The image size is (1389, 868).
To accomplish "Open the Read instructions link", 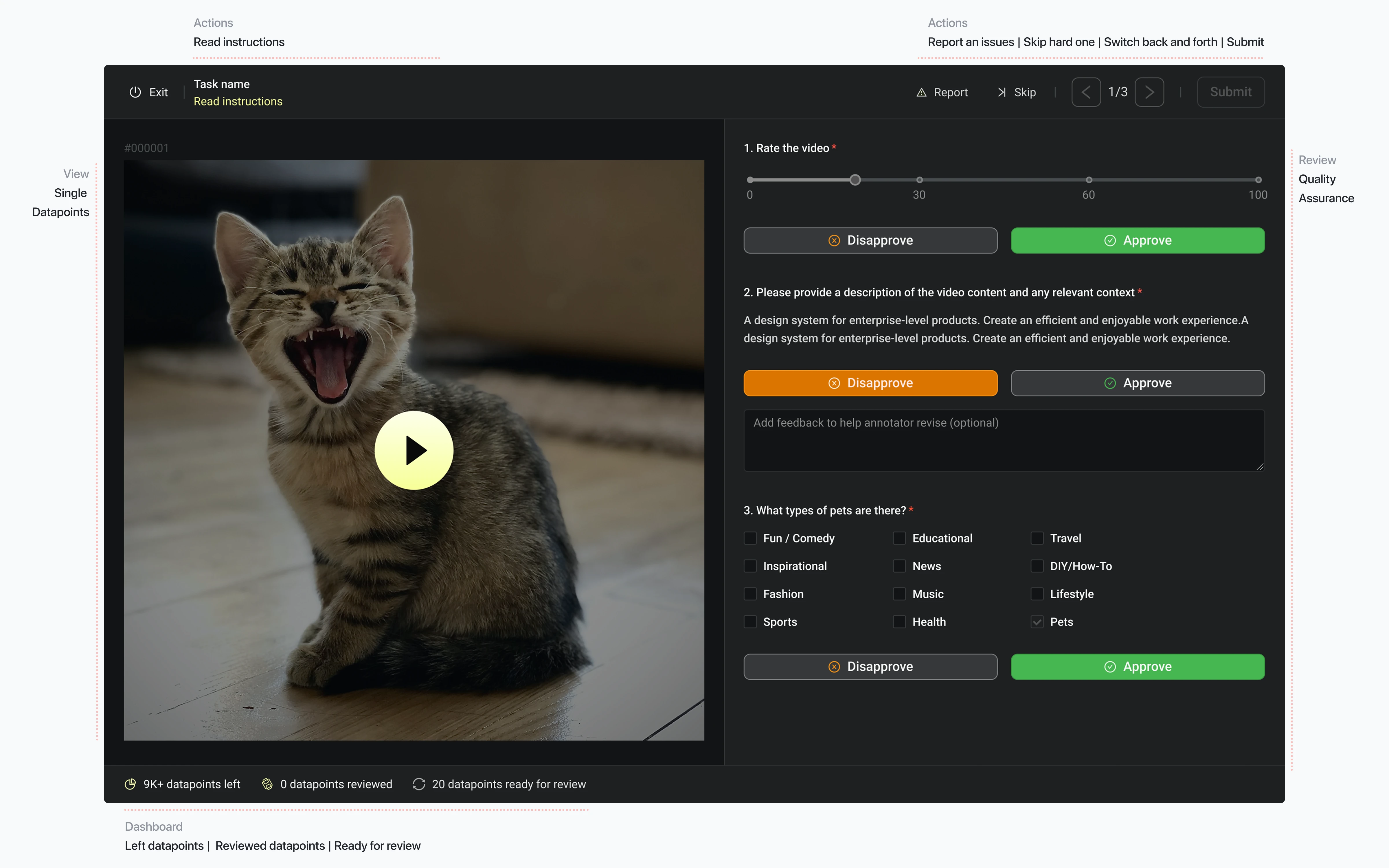I will [238, 101].
